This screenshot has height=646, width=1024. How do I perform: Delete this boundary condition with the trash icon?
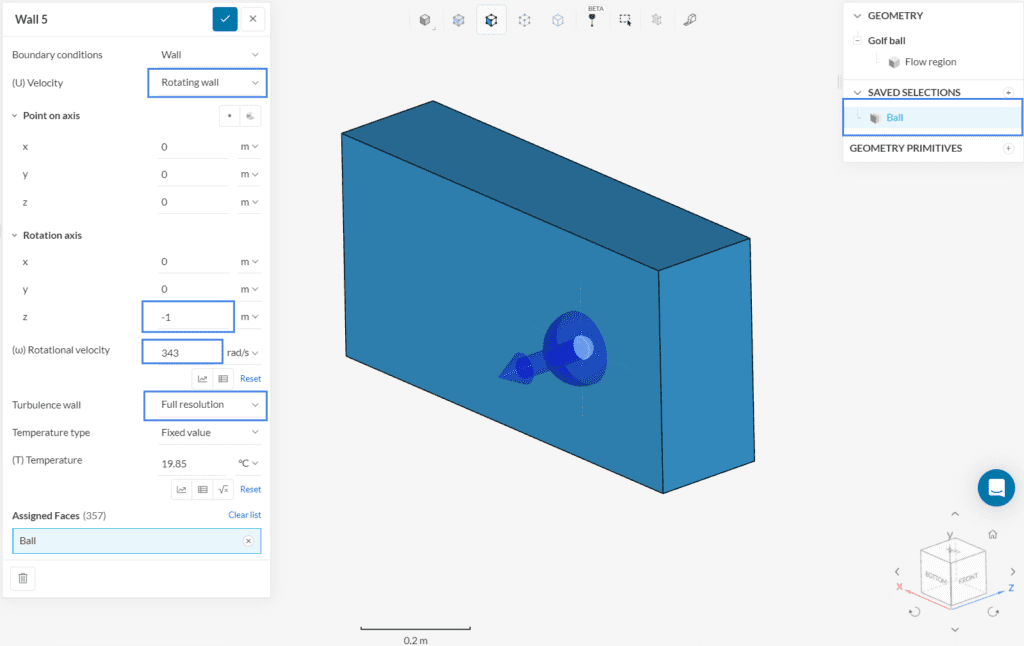[23, 577]
